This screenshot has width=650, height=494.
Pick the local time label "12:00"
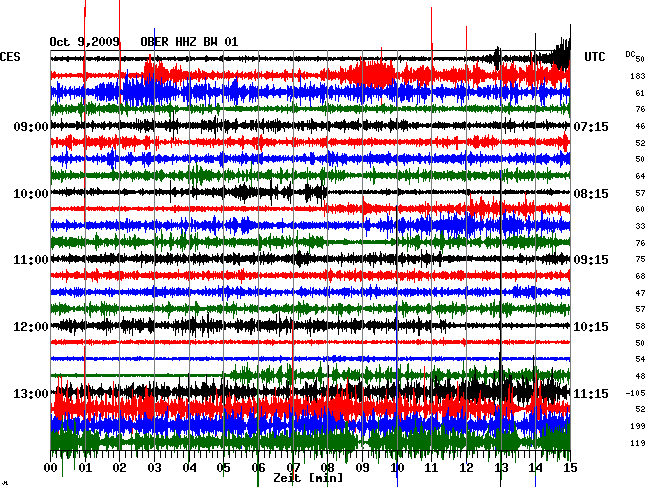tap(31, 327)
